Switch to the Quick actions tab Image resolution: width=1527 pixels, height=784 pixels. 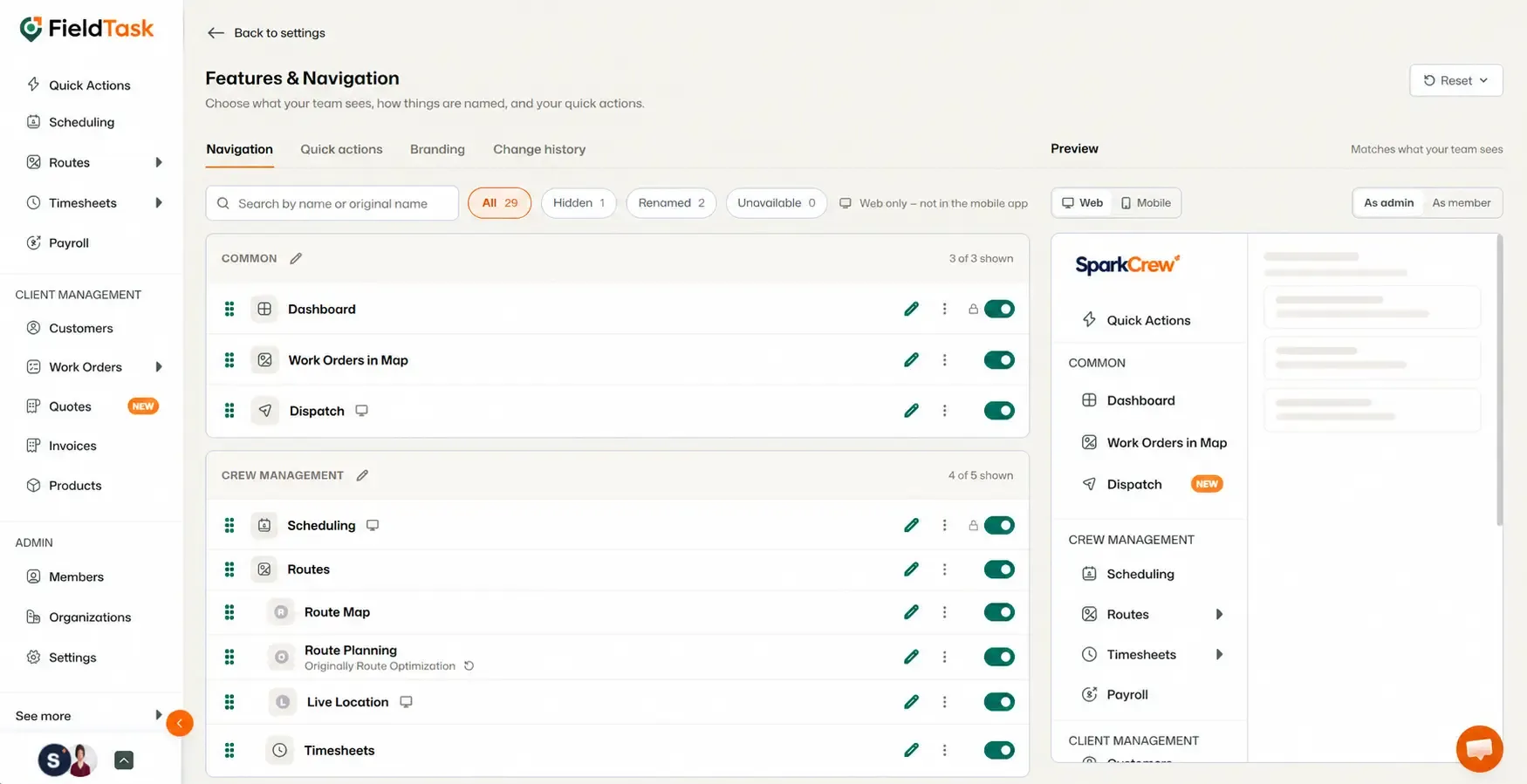coord(341,149)
